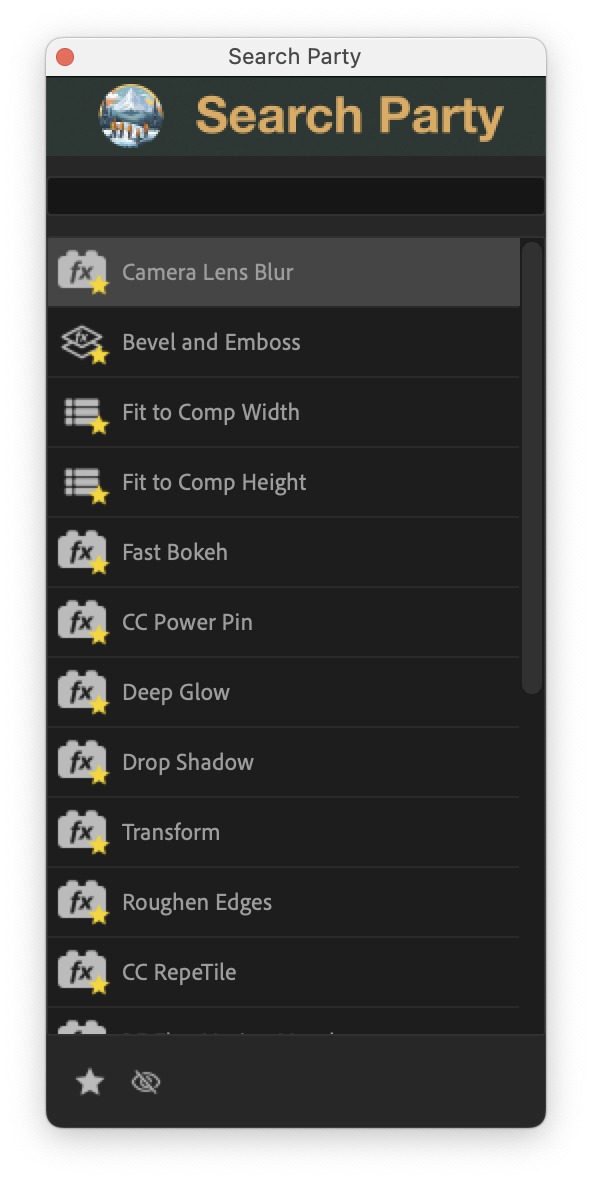Click the Roughen Edges fx icon
592x1182 pixels.
coord(84,901)
